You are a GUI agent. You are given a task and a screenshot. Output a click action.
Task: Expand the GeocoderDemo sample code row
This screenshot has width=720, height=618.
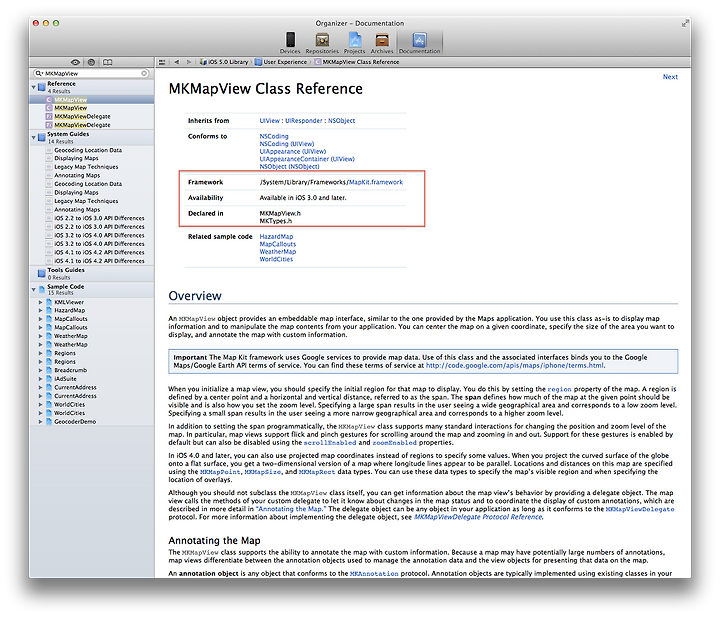pyautogui.click(x=40, y=421)
